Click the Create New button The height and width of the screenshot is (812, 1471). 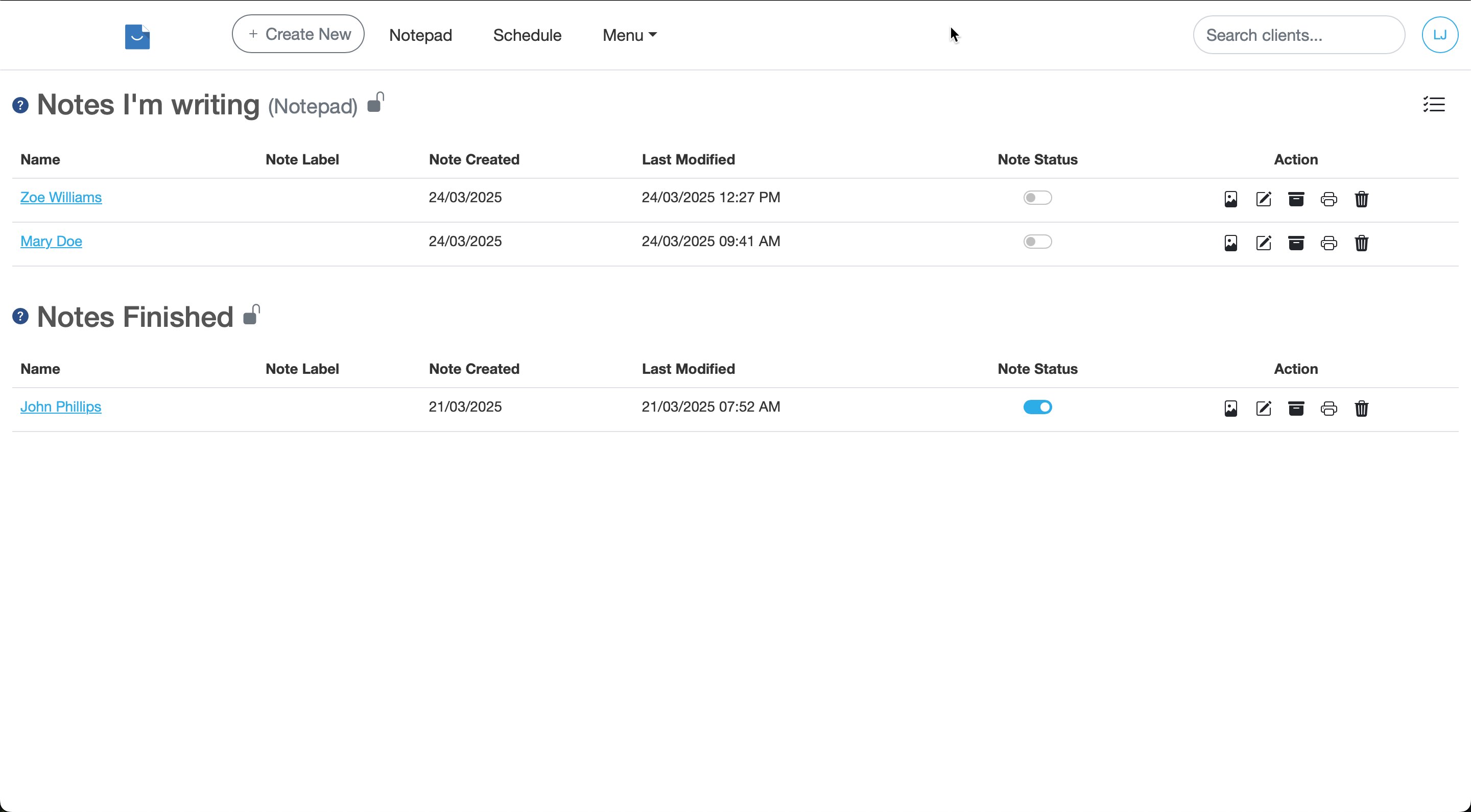point(298,34)
